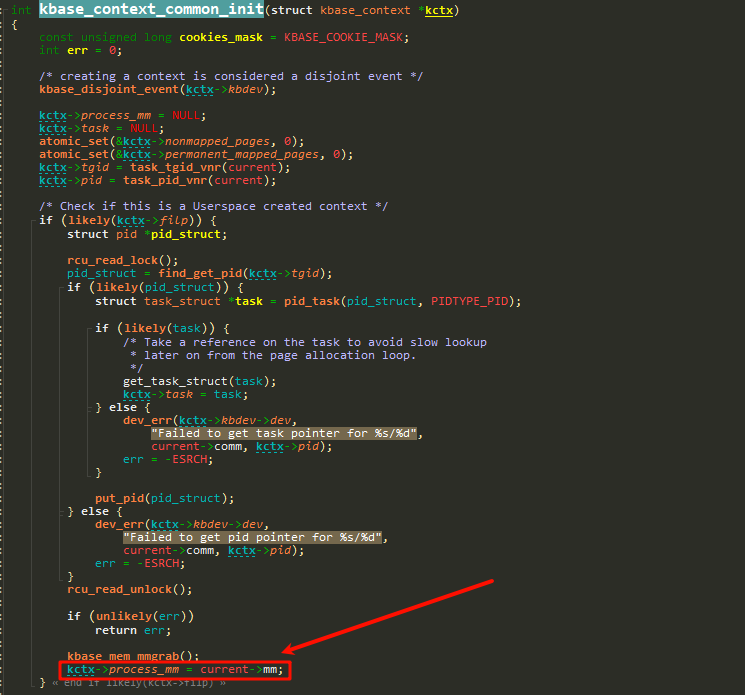Click the "Failed to get pid pointer" string
The width and height of the screenshot is (745, 695).
[254, 537]
